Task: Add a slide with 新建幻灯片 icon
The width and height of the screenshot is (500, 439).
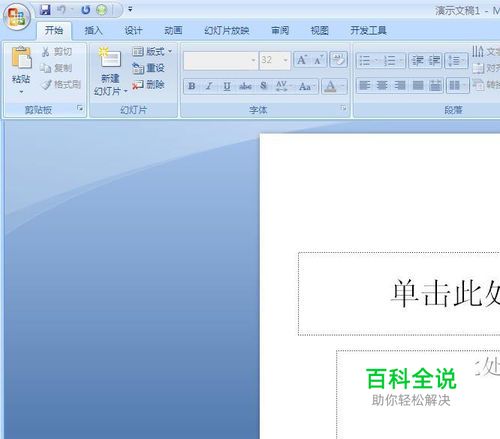Action: click(110, 58)
